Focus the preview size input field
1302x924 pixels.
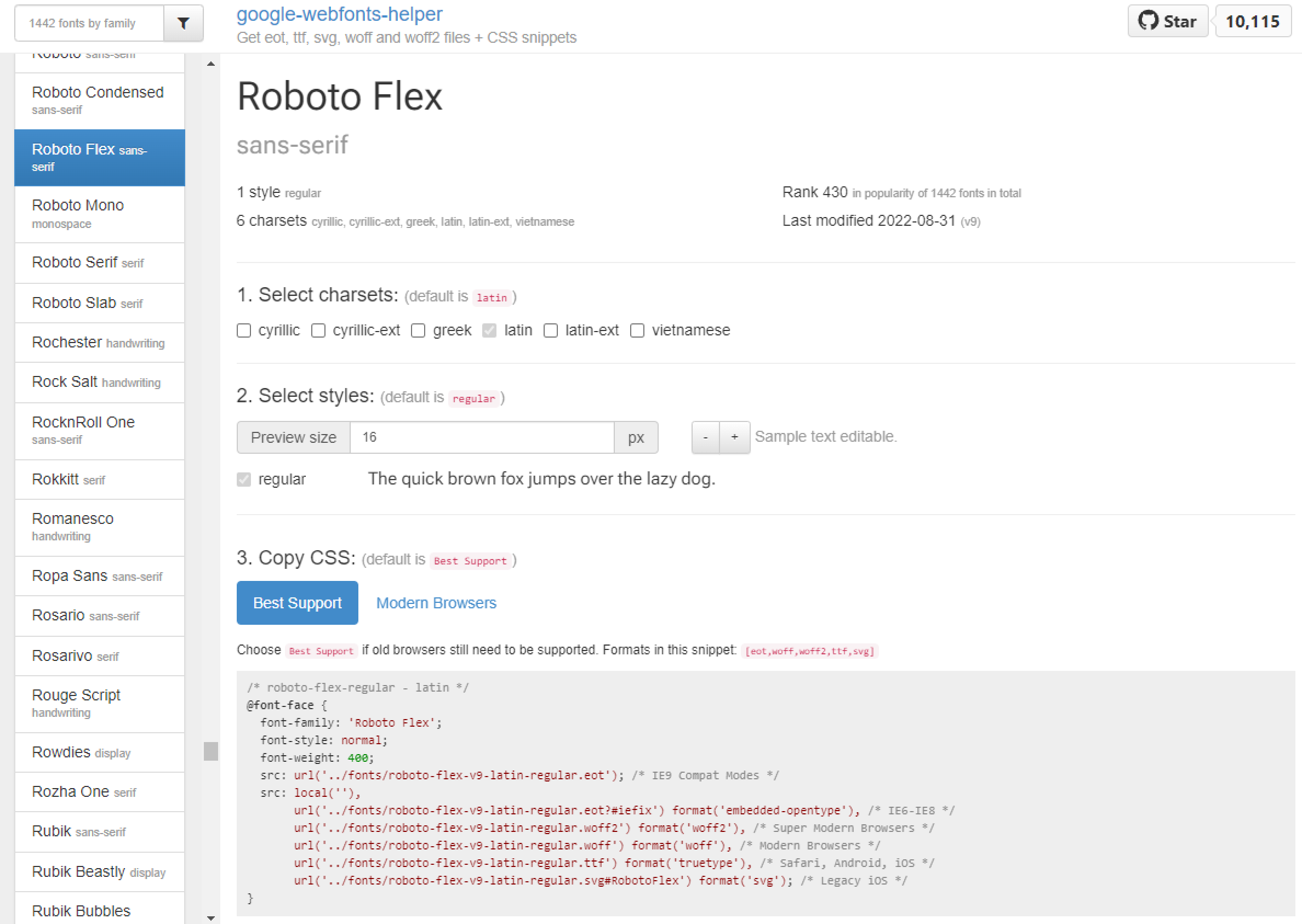481,437
